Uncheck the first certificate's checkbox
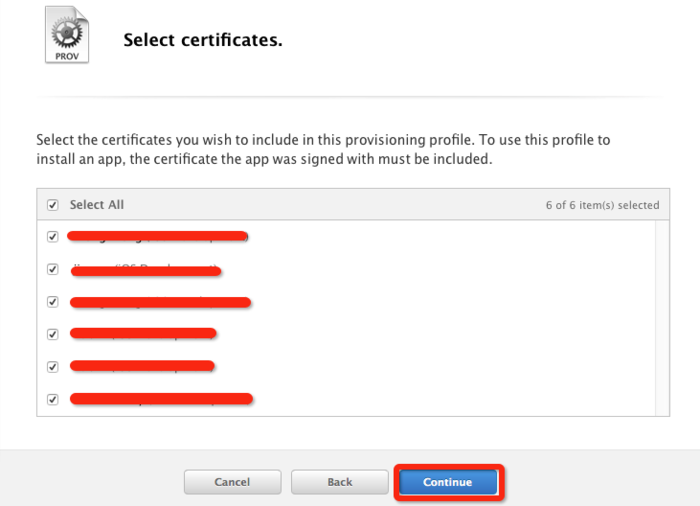700x506 pixels. click(x=53, y=237)
